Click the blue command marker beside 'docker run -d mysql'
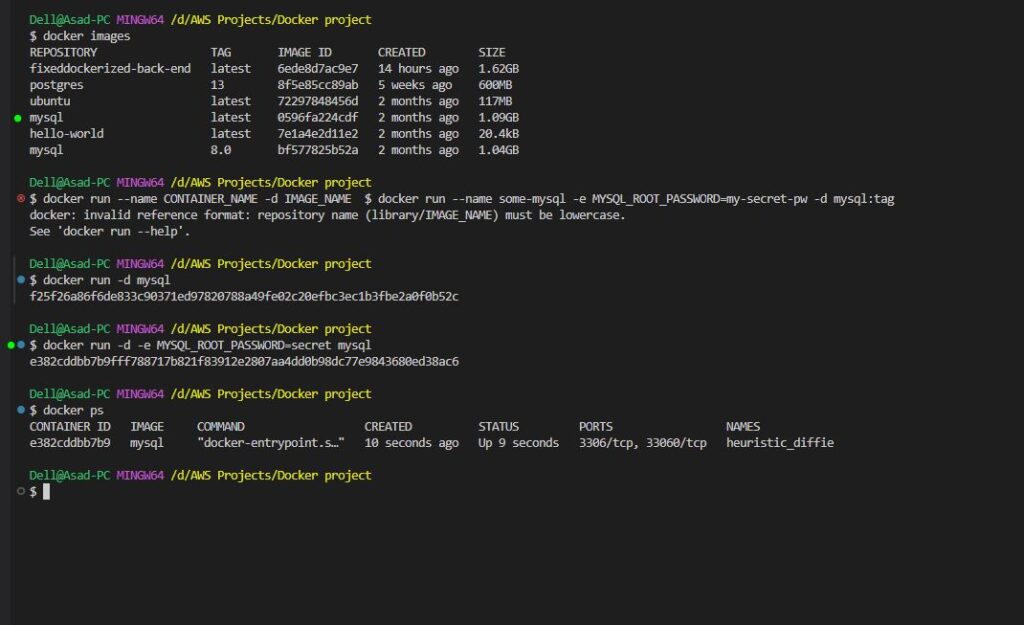The image size is (1024, 625). click(x=21, y=280)
